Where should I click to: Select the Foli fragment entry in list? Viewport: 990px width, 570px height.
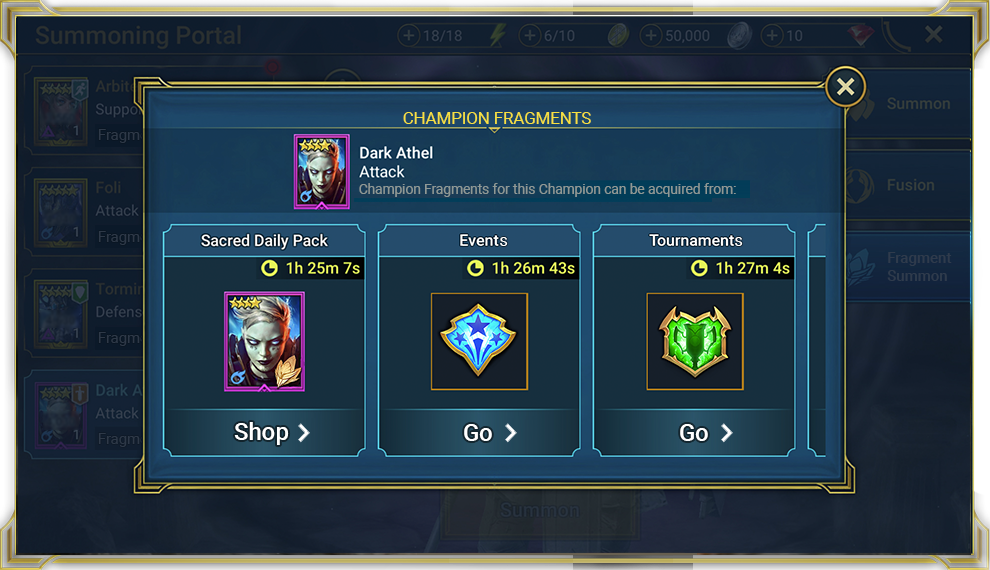[85, 212]
